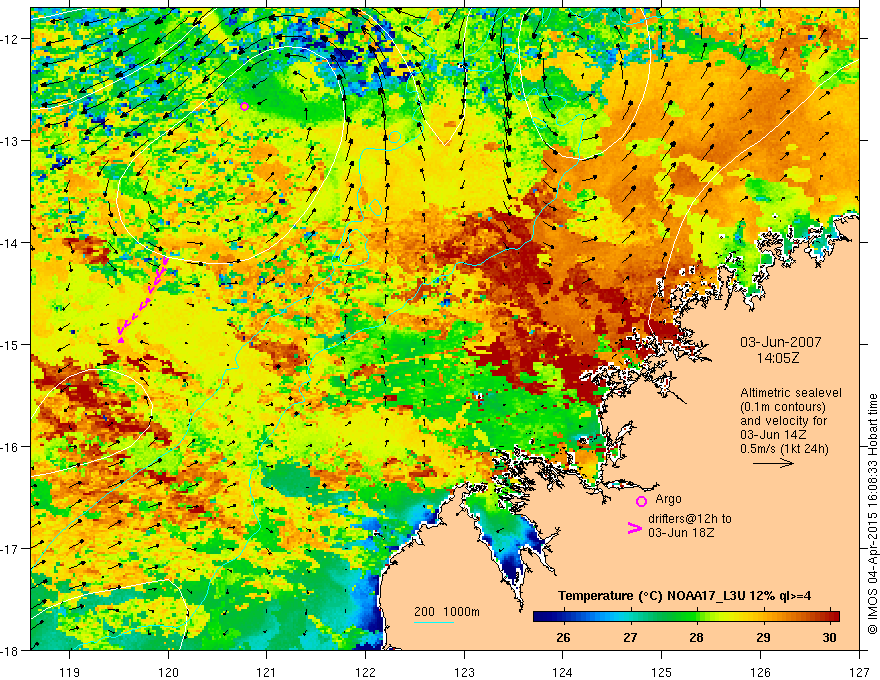
Task: Click the magenta drifter arrowhead symbol in legend
Action: click(634, 528)
